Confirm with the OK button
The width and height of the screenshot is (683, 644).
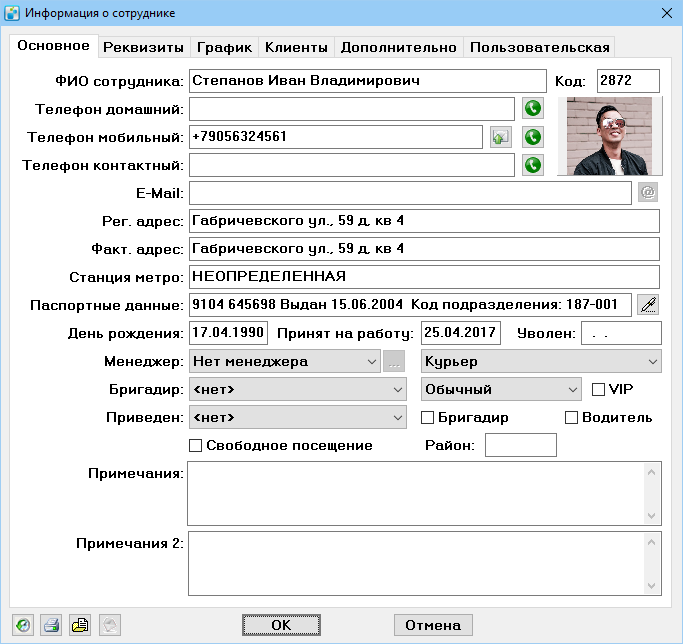281,625
